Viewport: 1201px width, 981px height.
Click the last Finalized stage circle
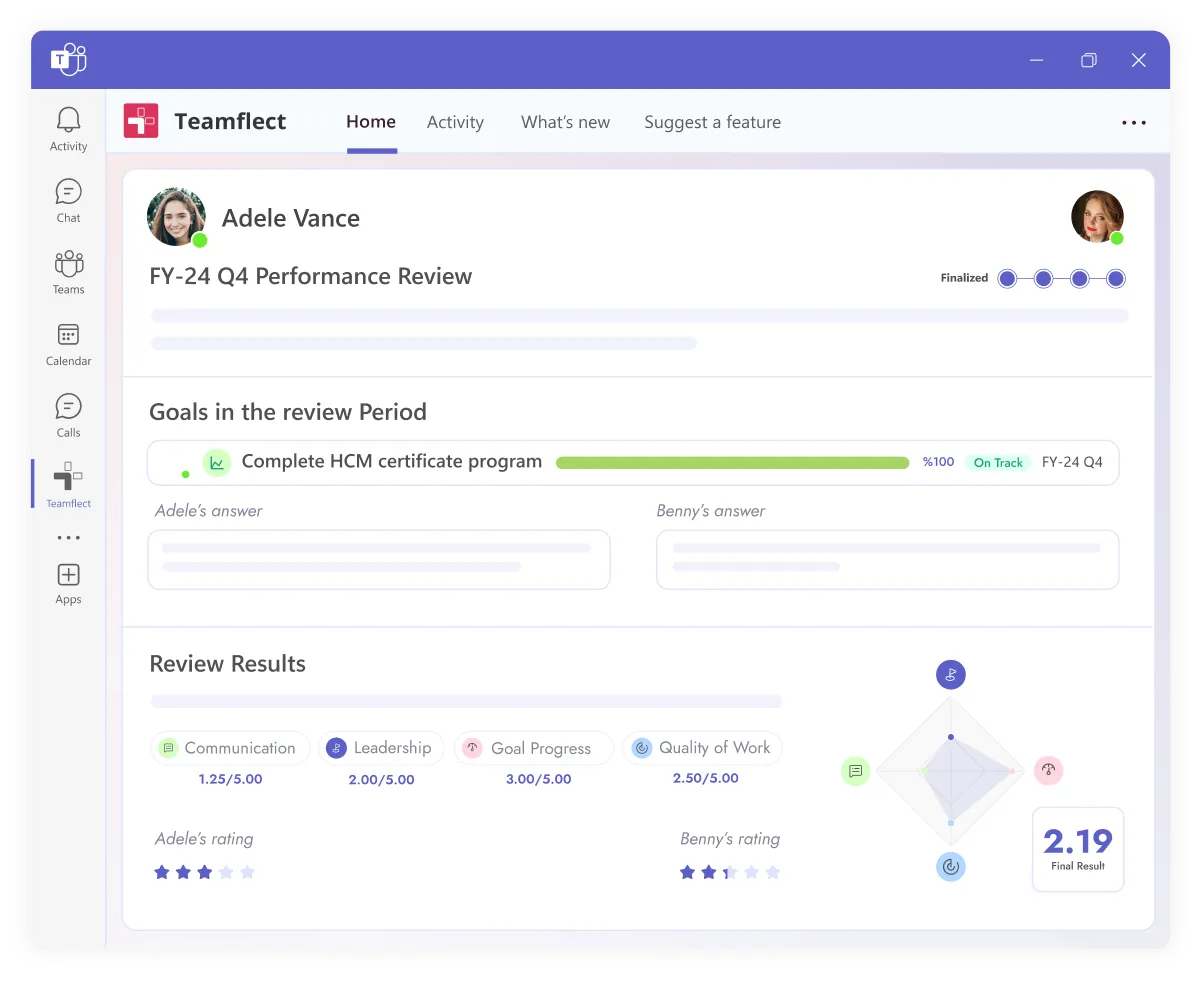(x=1116, y=278)
